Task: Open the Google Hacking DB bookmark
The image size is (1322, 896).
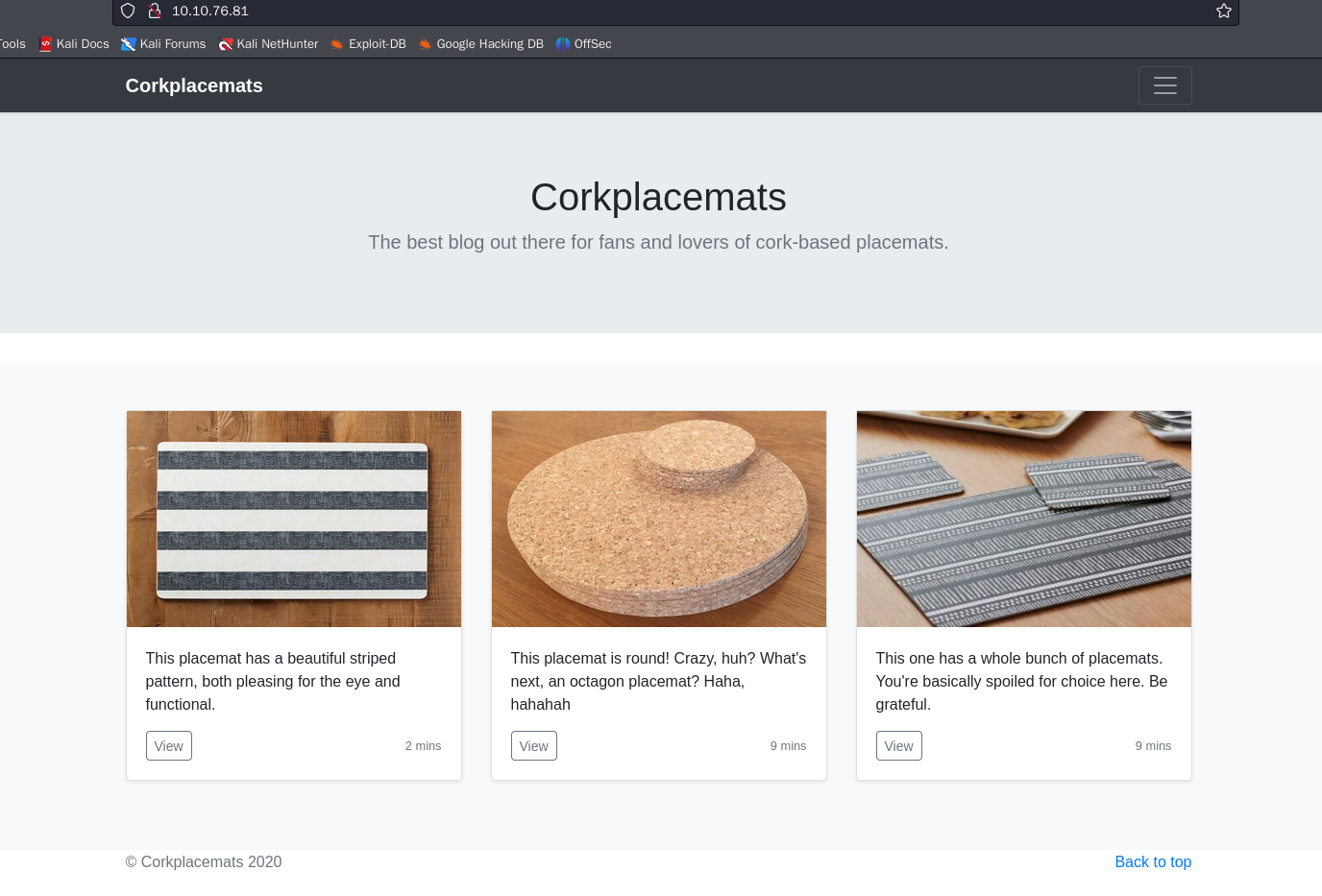Action: point(480,44)
